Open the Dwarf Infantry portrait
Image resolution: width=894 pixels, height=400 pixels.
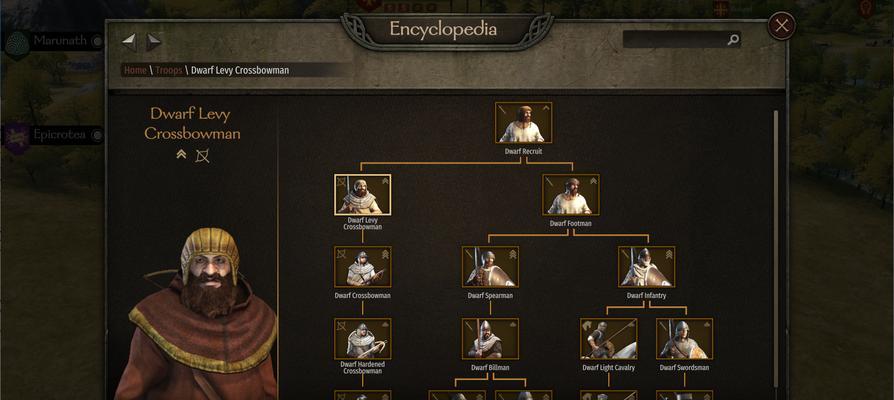pos(647,267)
